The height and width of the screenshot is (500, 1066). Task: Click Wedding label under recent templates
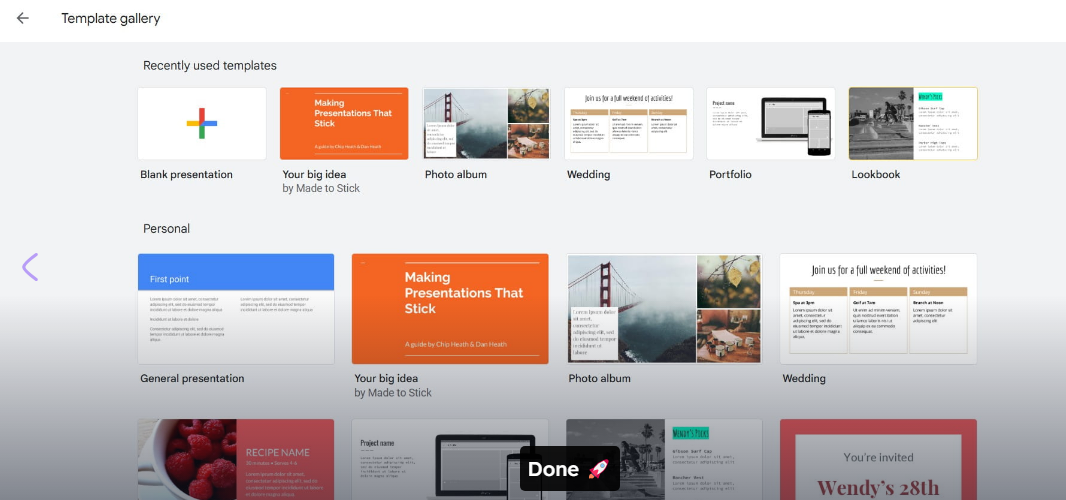pyautogui.click(x=589, y=174)
